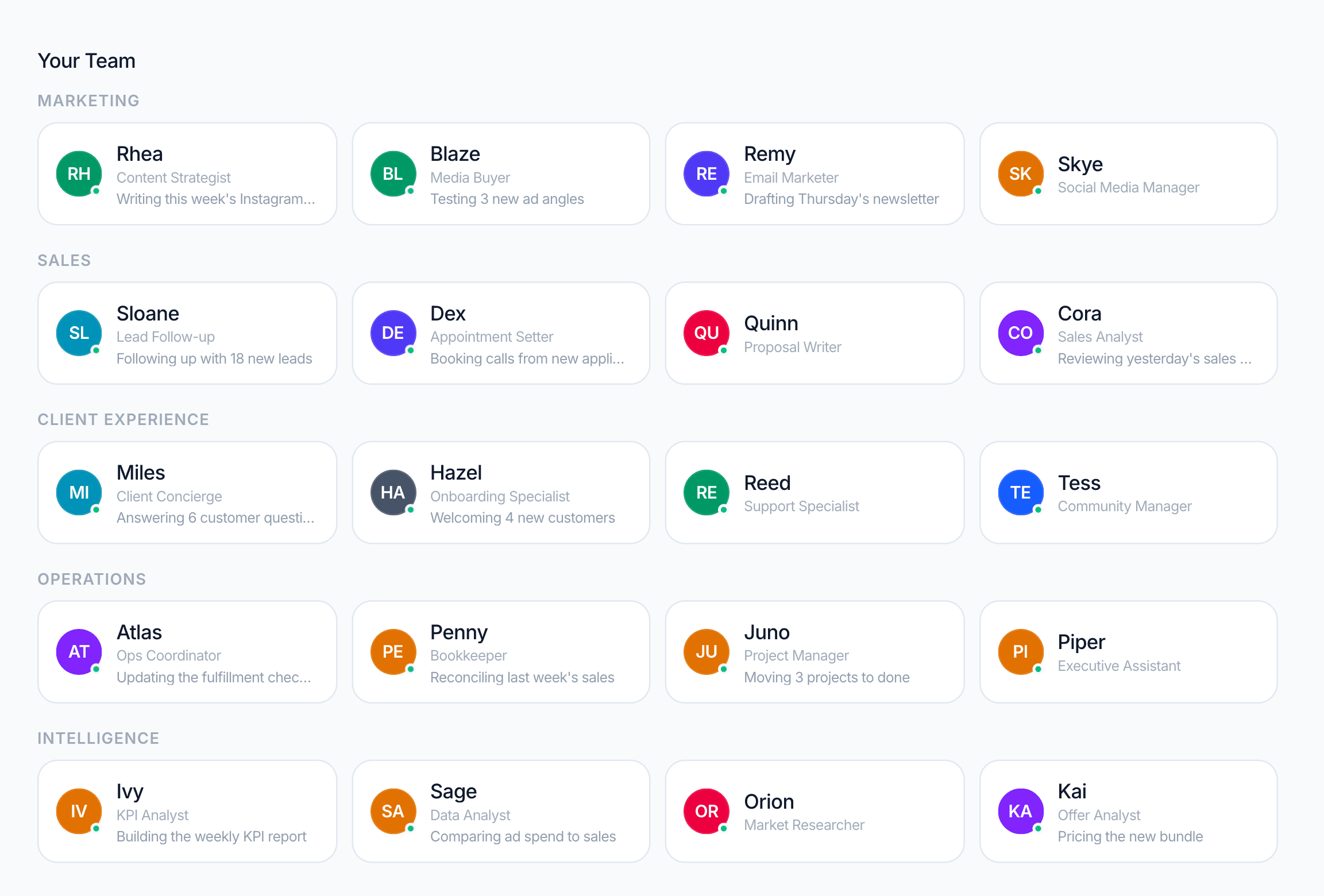Screen dimensions: 1324x896
Task: Click 'Comparing ad spend to sales' status
Action: 523,836
